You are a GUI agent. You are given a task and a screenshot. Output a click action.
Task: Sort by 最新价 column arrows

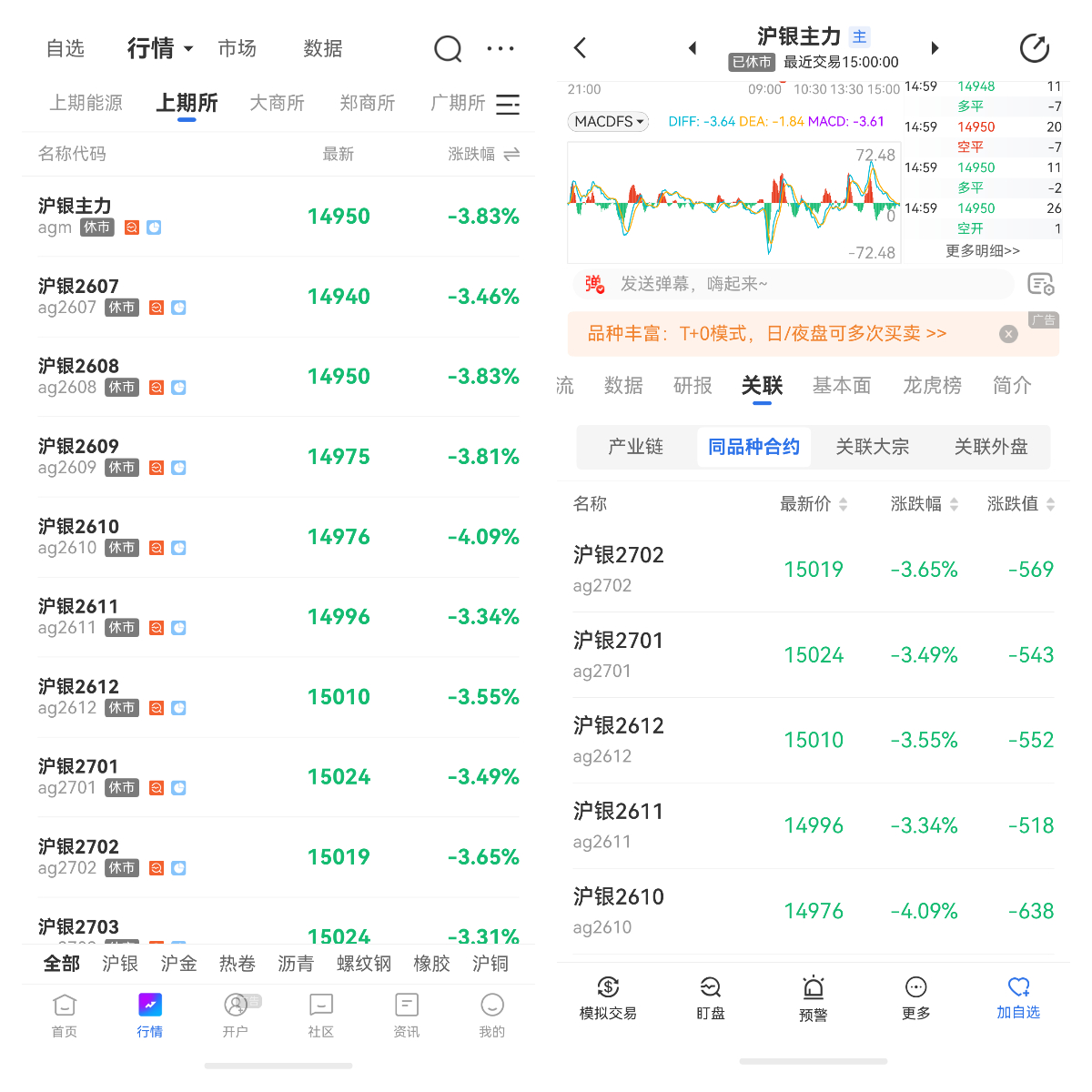pos(843,504)
